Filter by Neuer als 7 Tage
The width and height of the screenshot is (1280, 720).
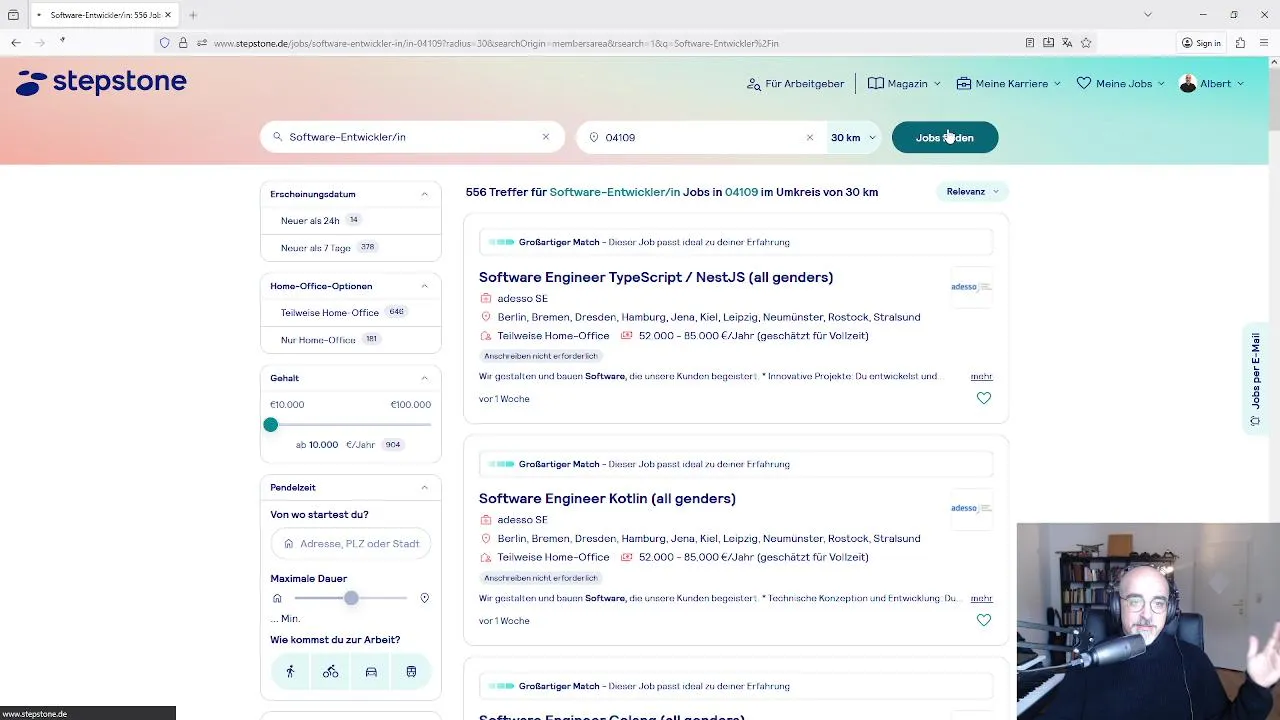click(x=316, y=247)
